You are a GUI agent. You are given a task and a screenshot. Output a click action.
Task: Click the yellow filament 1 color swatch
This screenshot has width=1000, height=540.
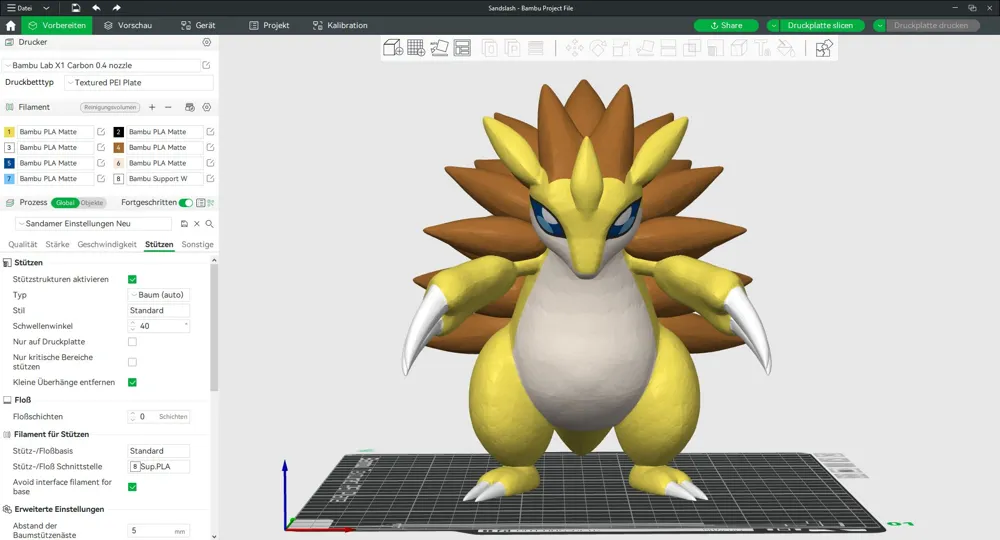[x=9, y=131]
